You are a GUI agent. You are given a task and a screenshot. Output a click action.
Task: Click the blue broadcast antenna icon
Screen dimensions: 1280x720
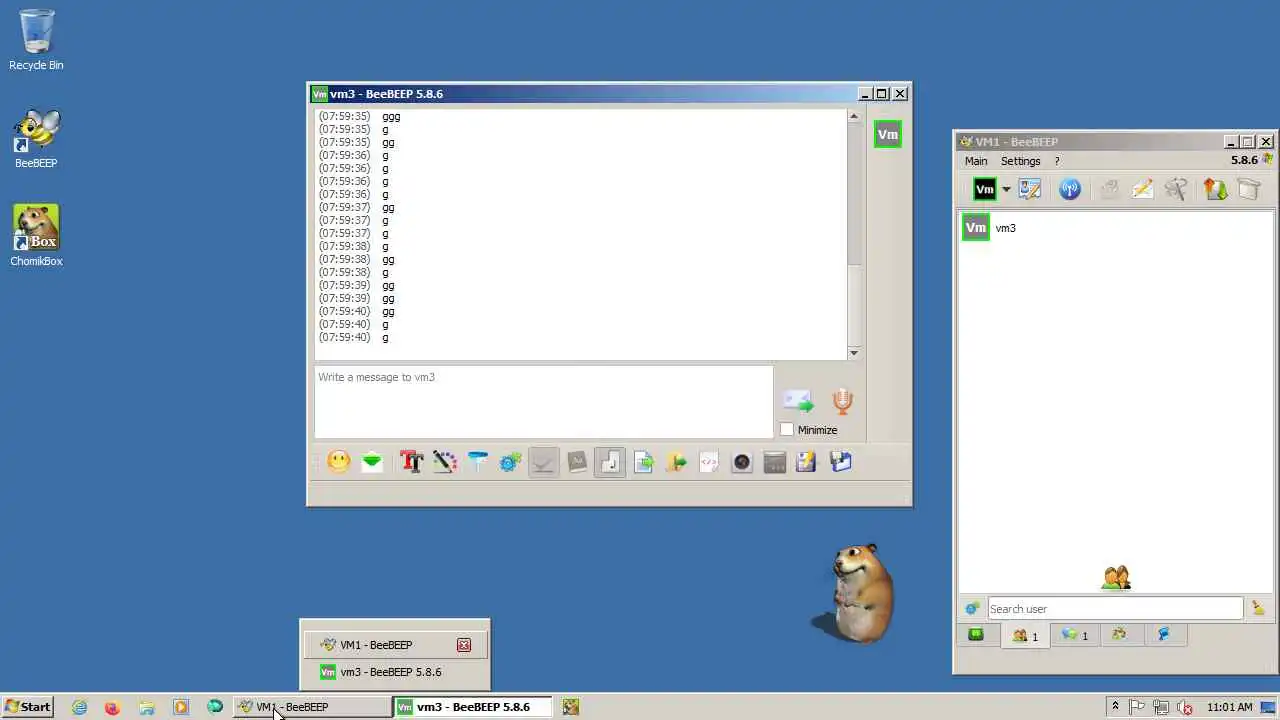coord(1070,189)
